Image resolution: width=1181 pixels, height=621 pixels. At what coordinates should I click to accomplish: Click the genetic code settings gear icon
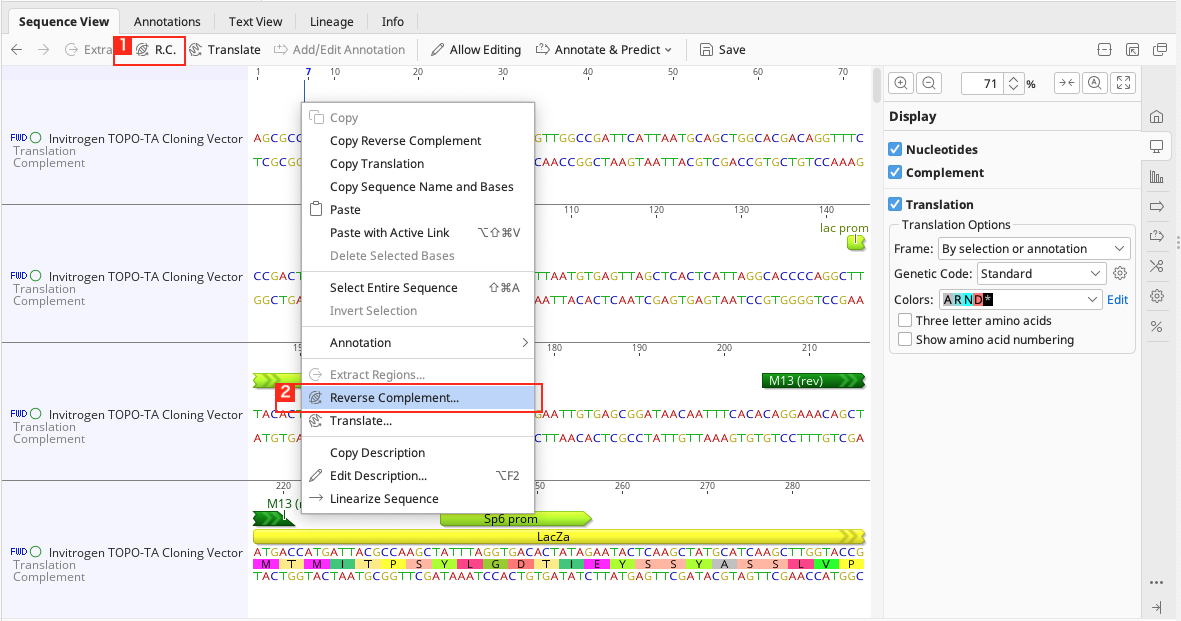click(x=1120, y=273)
